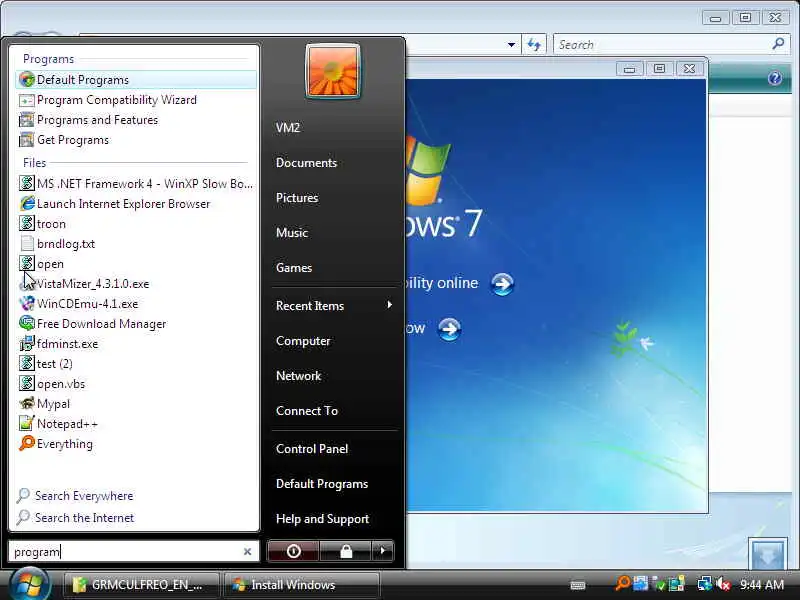Screen dimensions: 800x600
Task: Open brndlog.txt file
Action: click(x=136, y=244)
